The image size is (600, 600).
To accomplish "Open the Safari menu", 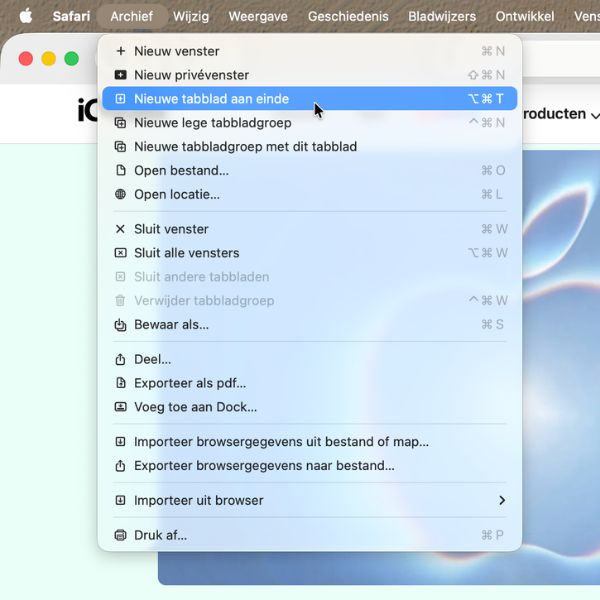I will pyautogui.click(x=71, y=16).
